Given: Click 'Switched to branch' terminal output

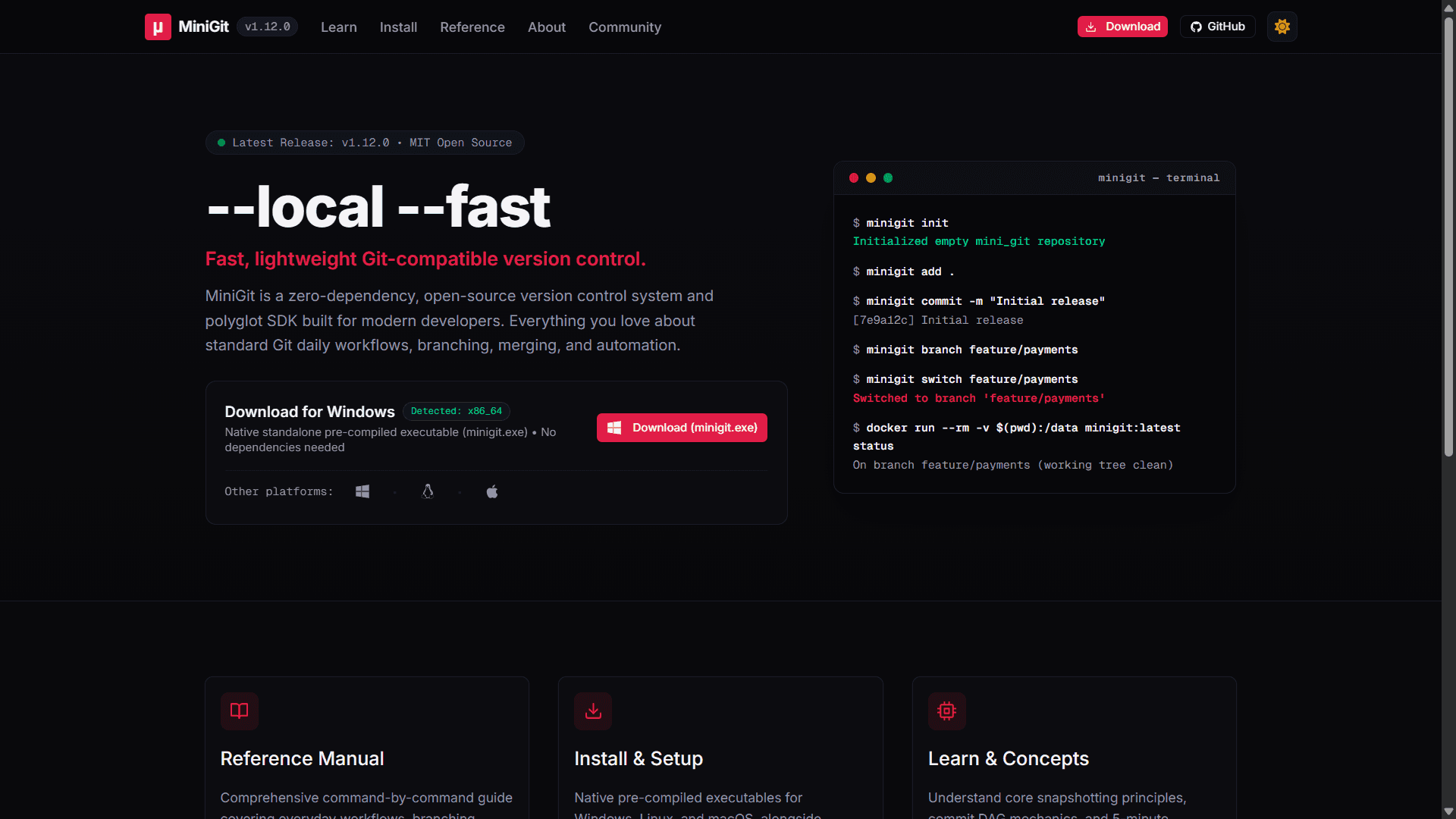Looking at the screenshot, I should point(979,398).
